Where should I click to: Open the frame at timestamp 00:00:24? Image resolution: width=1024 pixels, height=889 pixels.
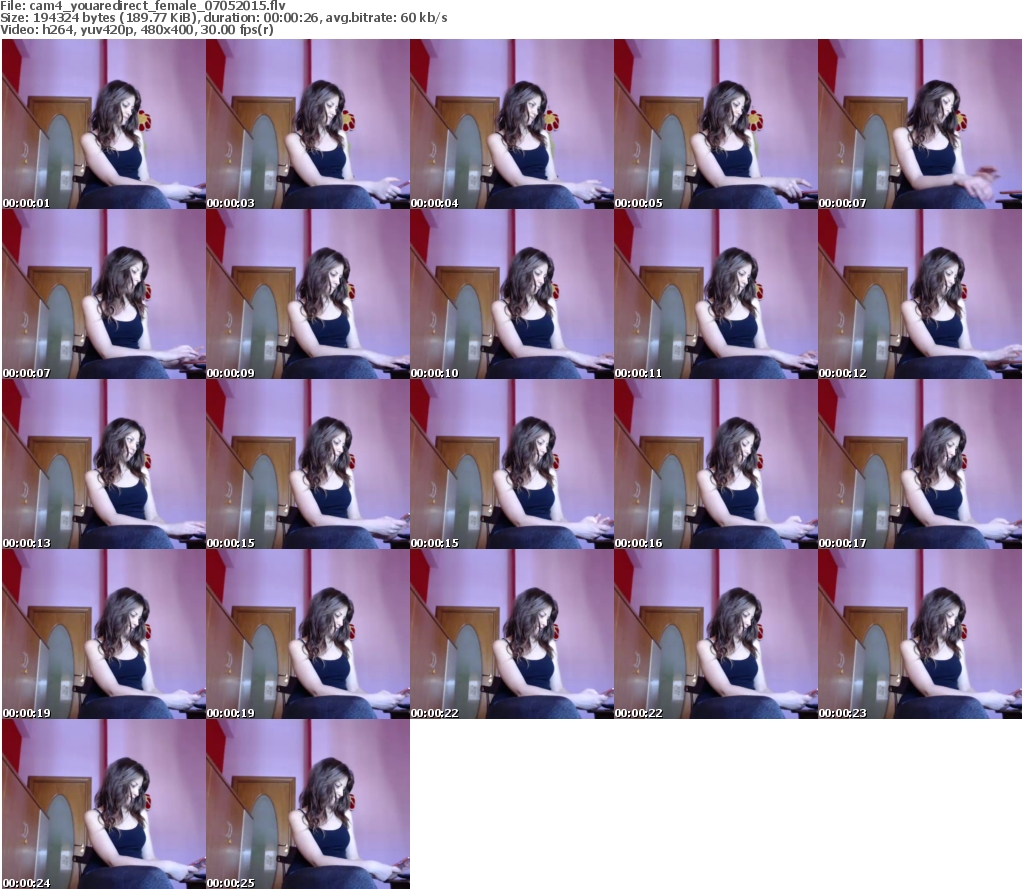coord(104,804)
